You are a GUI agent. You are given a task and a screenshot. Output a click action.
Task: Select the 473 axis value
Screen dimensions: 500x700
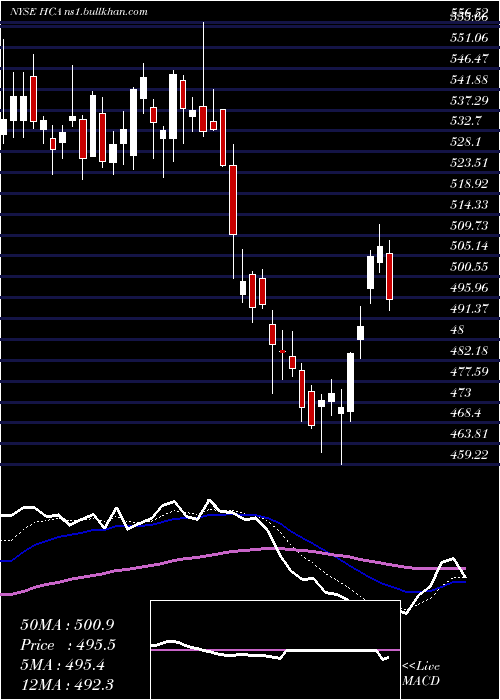[461, 392]
